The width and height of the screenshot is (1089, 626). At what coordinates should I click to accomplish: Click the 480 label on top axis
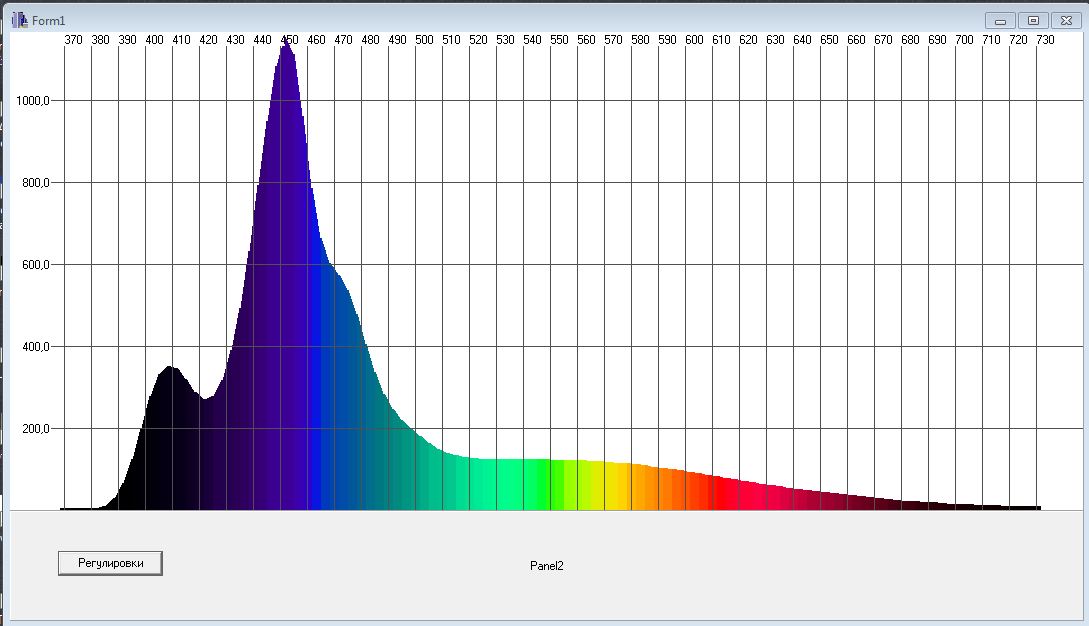[x=371, y=40]
